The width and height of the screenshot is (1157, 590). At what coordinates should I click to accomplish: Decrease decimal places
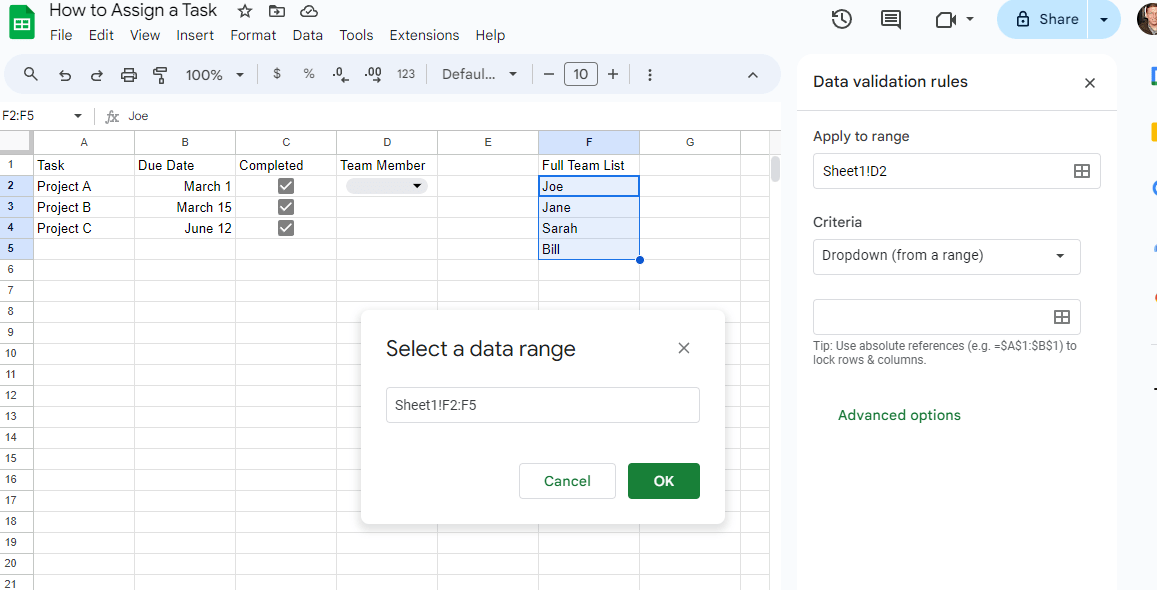(x=340, y=74)
